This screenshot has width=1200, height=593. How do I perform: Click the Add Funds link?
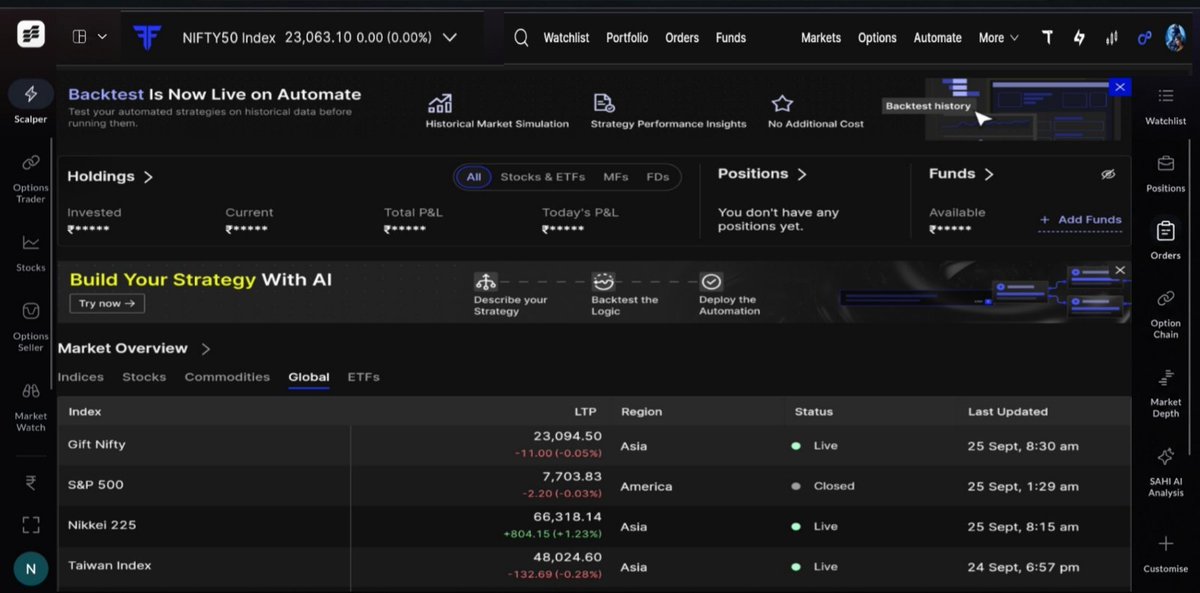[x=1080, y=220]
